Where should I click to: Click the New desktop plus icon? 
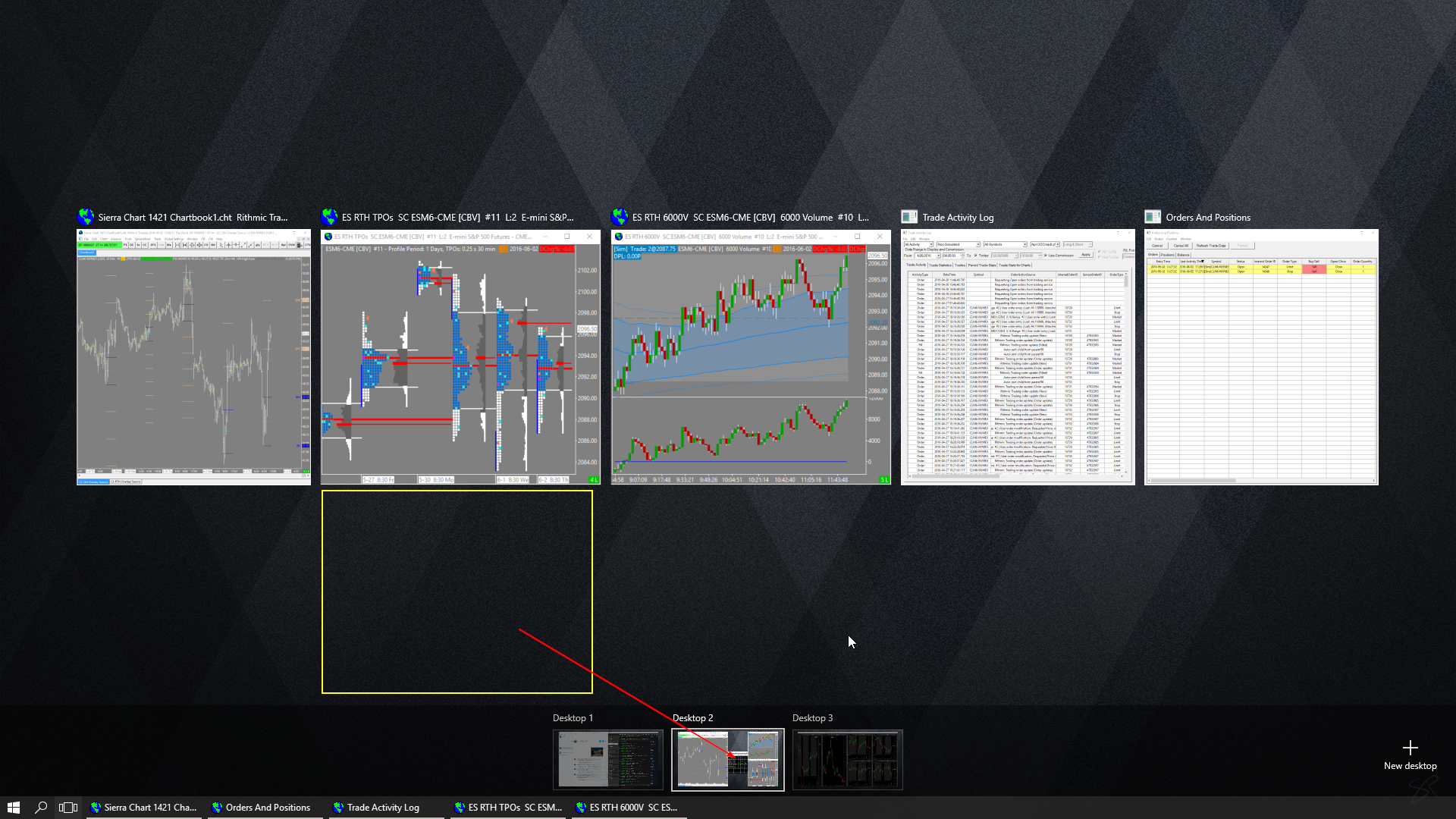1410,748
